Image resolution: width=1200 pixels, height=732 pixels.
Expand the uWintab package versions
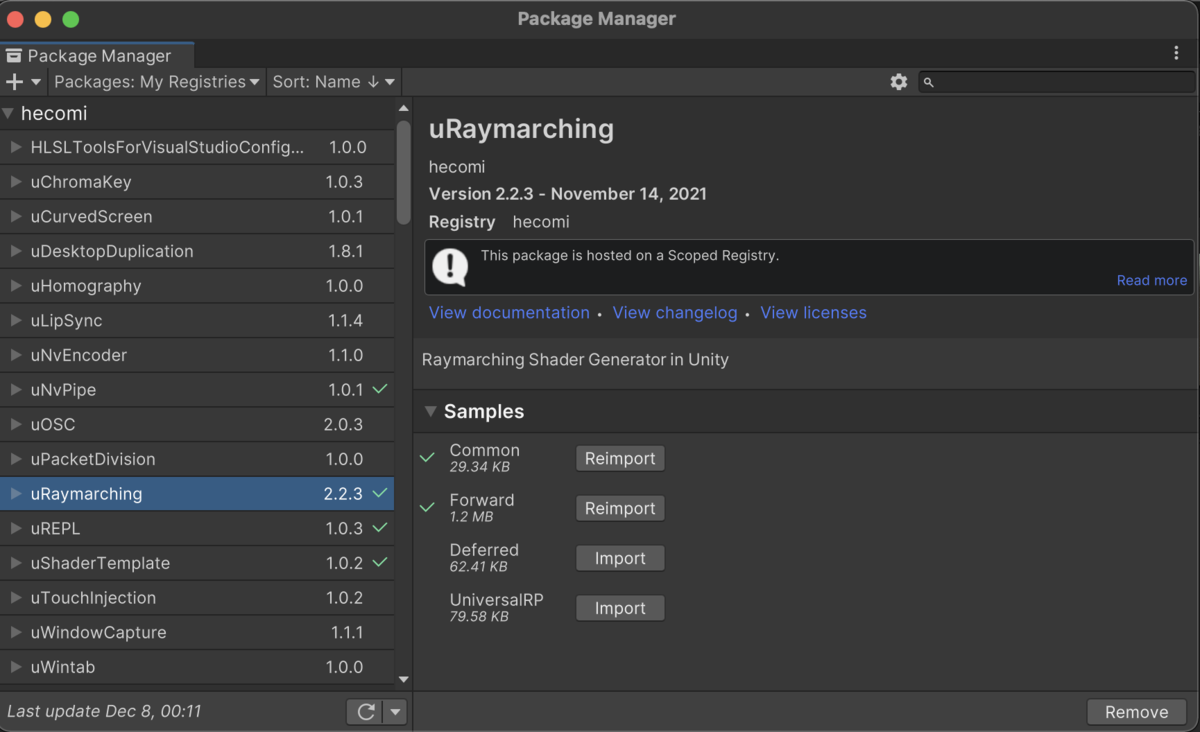tap(16, 667)
